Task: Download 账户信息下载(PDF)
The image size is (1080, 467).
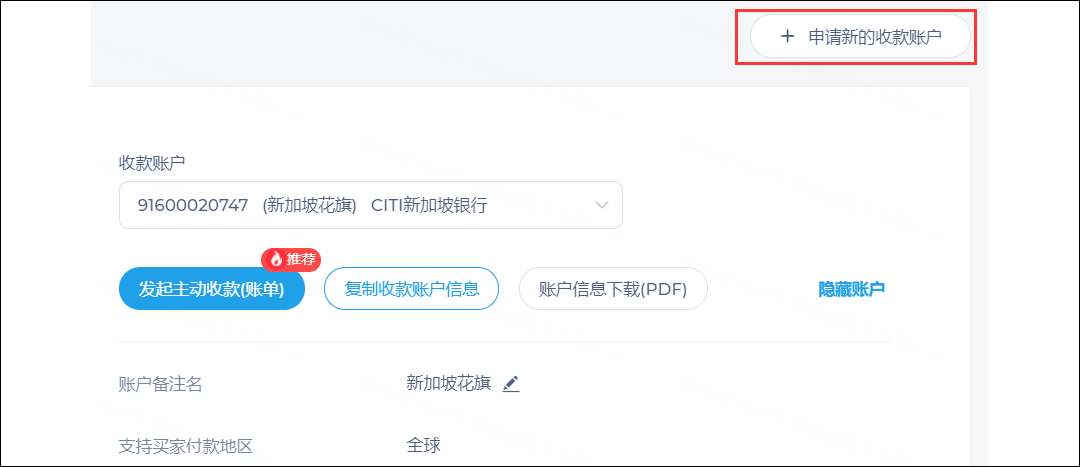Action: [613, 289]
